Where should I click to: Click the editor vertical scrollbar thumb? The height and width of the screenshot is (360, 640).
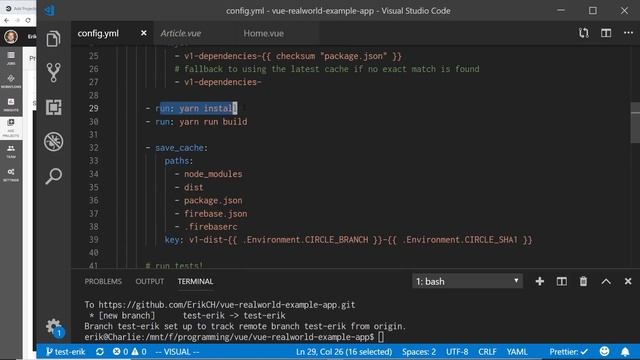(635, 122)
